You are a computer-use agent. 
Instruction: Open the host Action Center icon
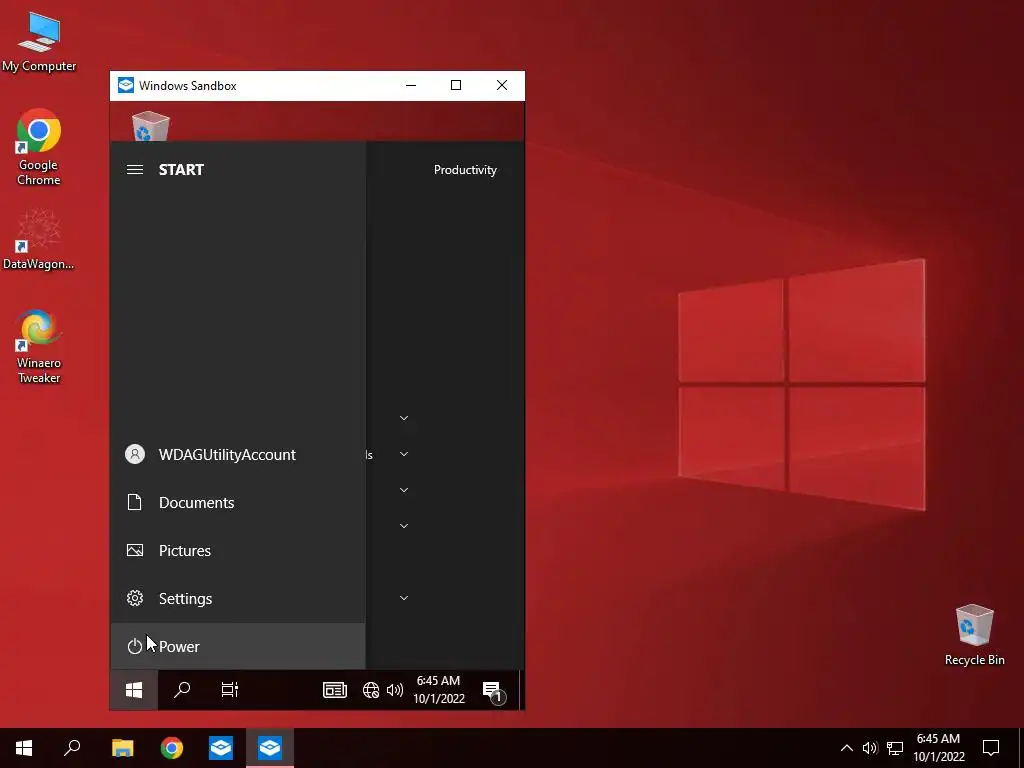point(991,748)
